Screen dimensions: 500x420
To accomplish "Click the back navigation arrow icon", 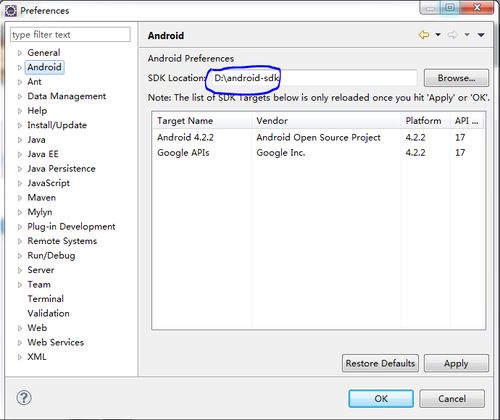I will 424,35.
